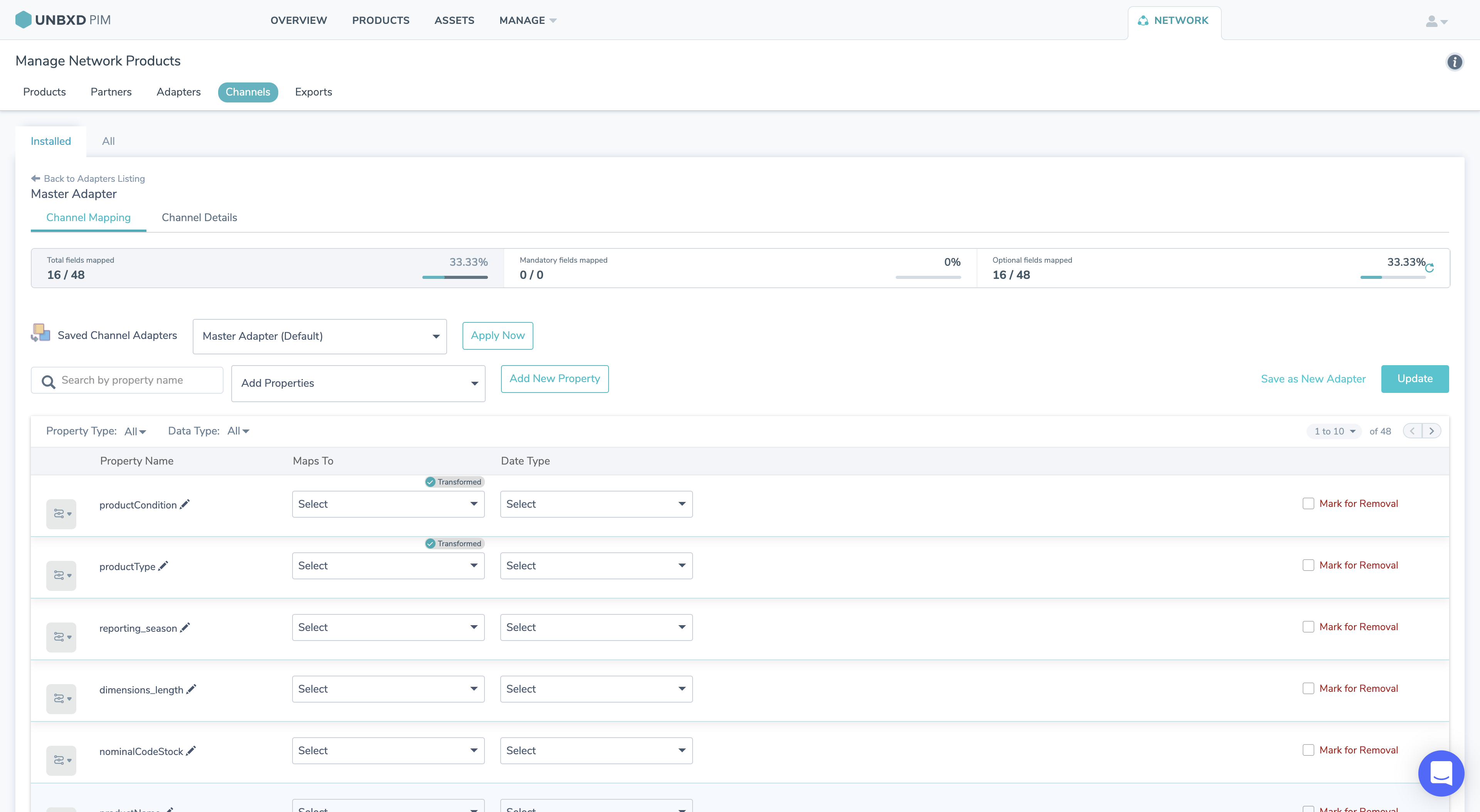Switch to the Partners sub-tab
1480x812 pixels.
[111, 92]
